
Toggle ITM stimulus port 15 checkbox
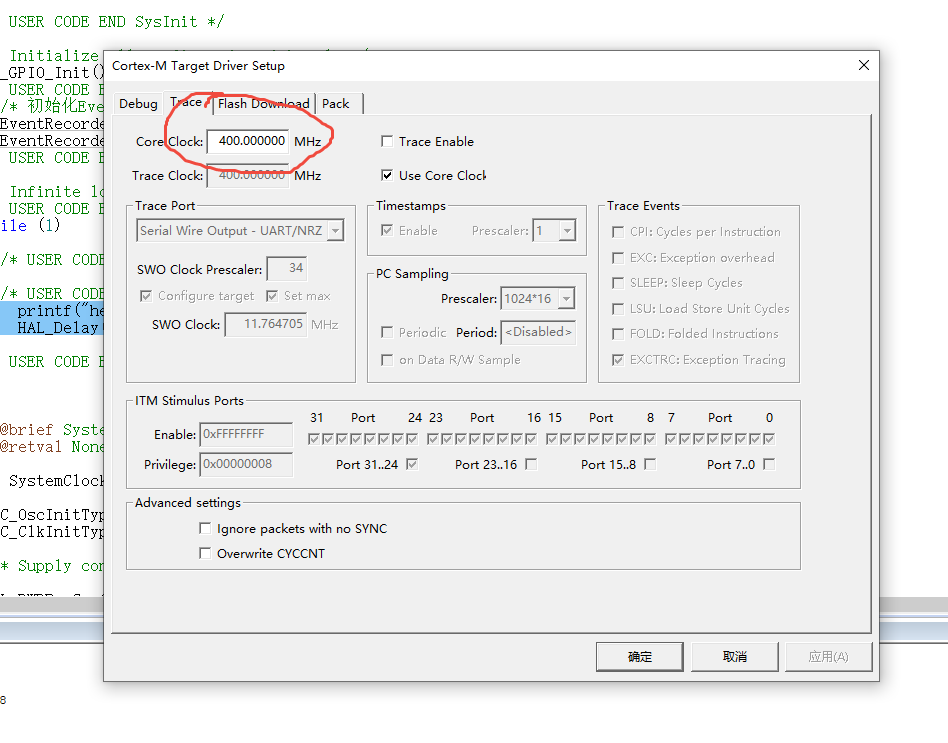click(x=551, y=439)
